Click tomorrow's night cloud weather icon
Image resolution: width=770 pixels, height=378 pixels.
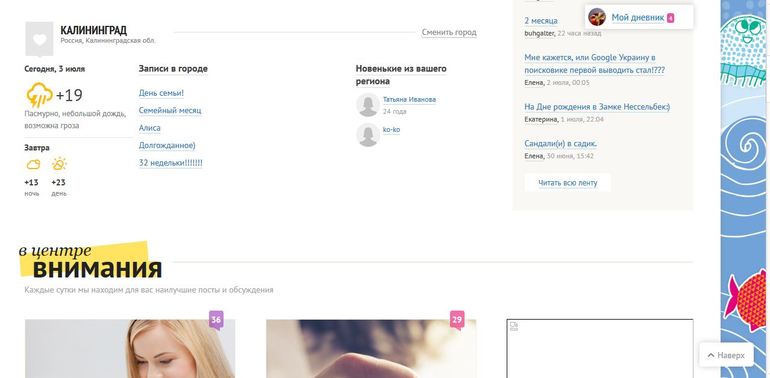click(33, 164)
